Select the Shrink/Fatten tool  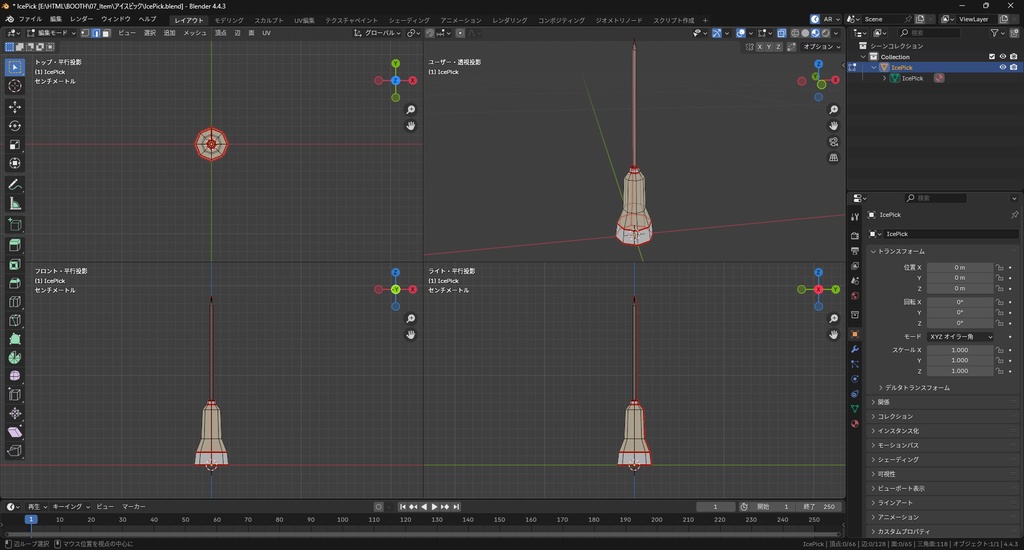point(14,413)
